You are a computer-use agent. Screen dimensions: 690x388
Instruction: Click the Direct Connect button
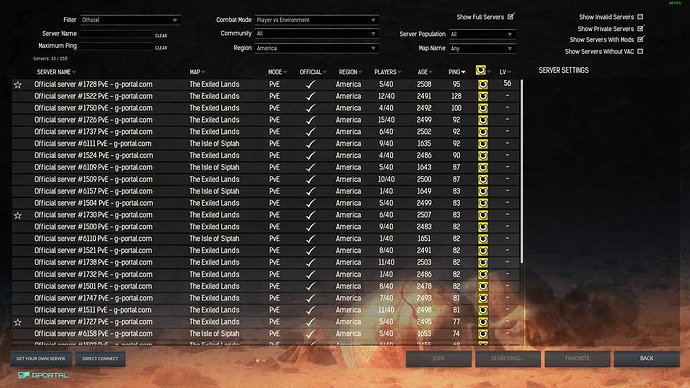[x=100, y=359]
